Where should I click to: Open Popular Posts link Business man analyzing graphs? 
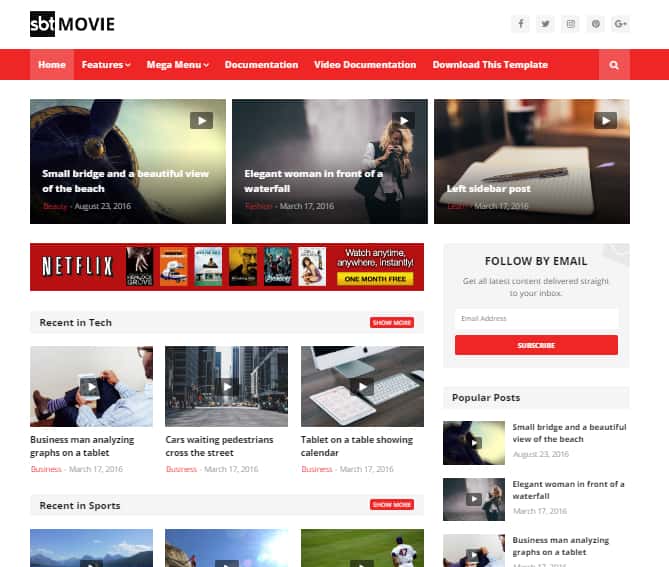(x=561, y=546)
